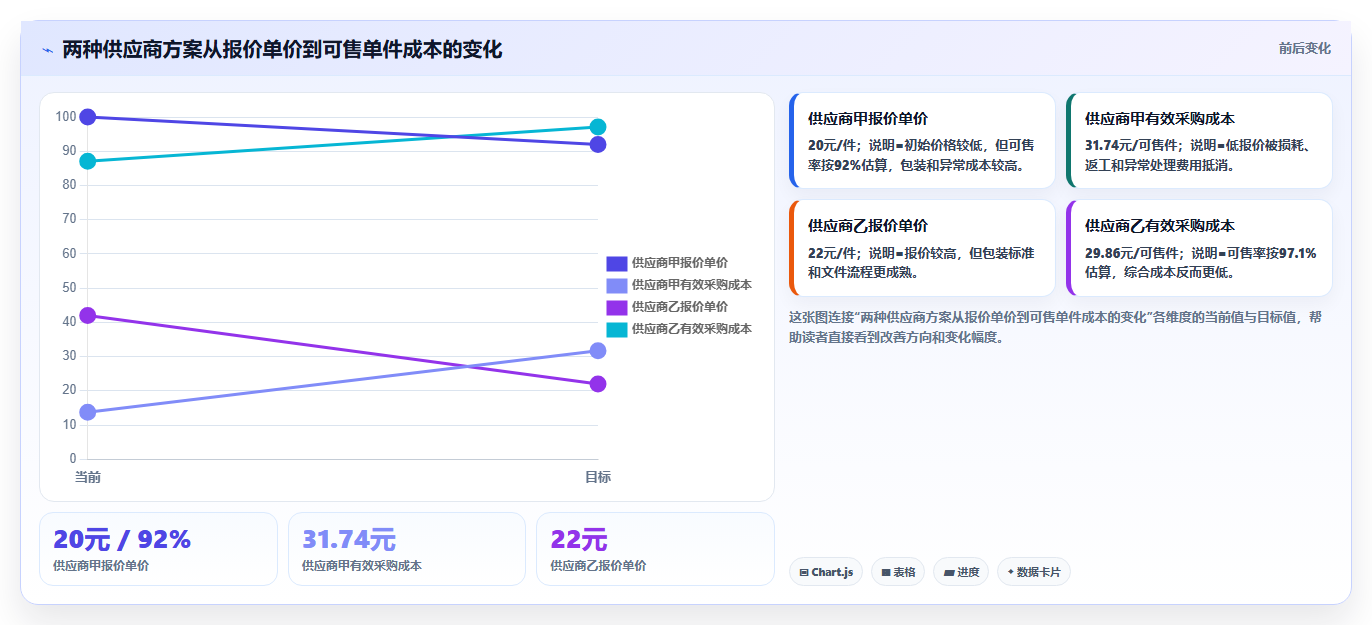1372x625 pixels.
Task: Click the purple 供应商乙报价单价 legend swatch
Action: 616,307
